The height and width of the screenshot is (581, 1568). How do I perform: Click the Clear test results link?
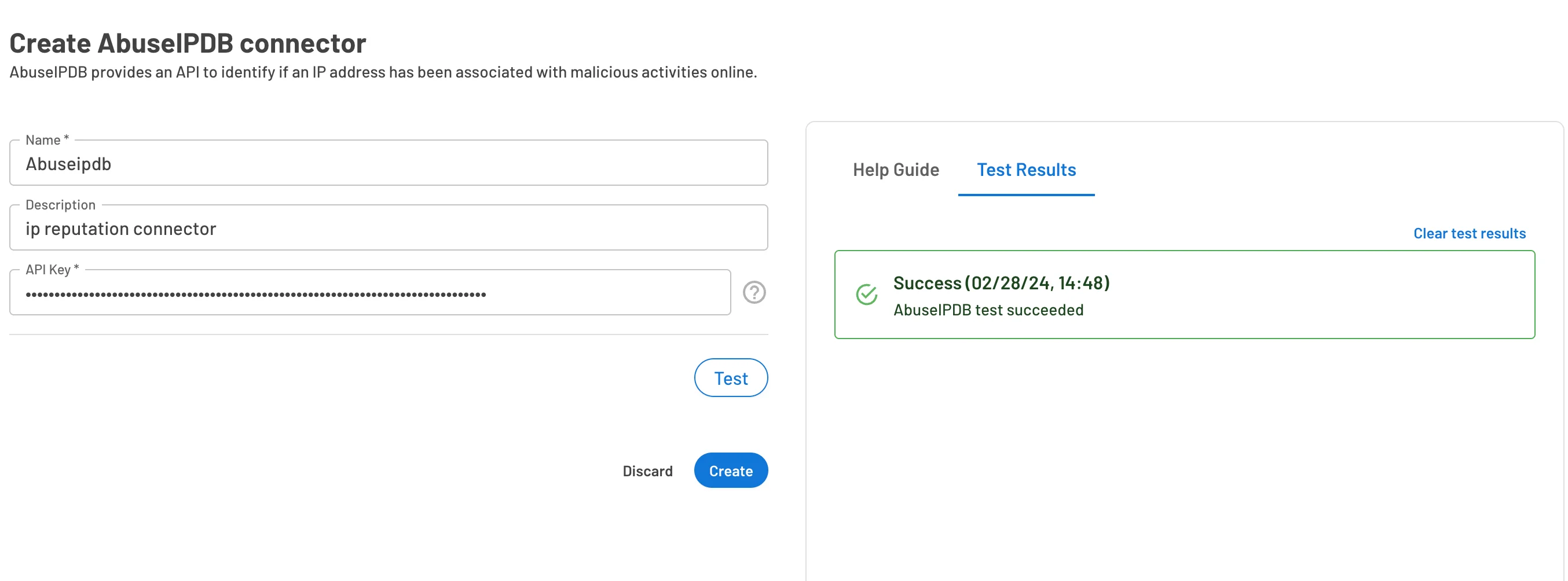1470,233
